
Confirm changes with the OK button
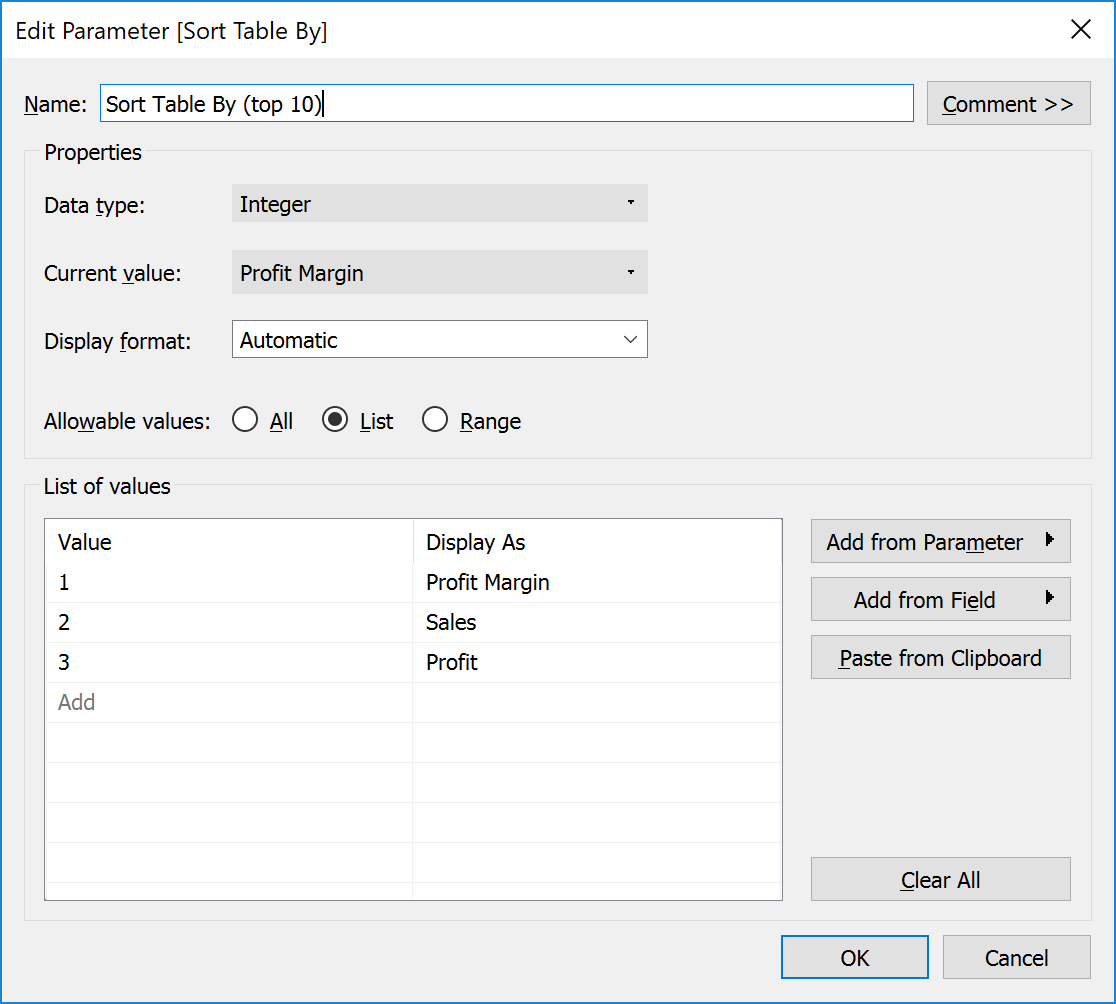854,957
